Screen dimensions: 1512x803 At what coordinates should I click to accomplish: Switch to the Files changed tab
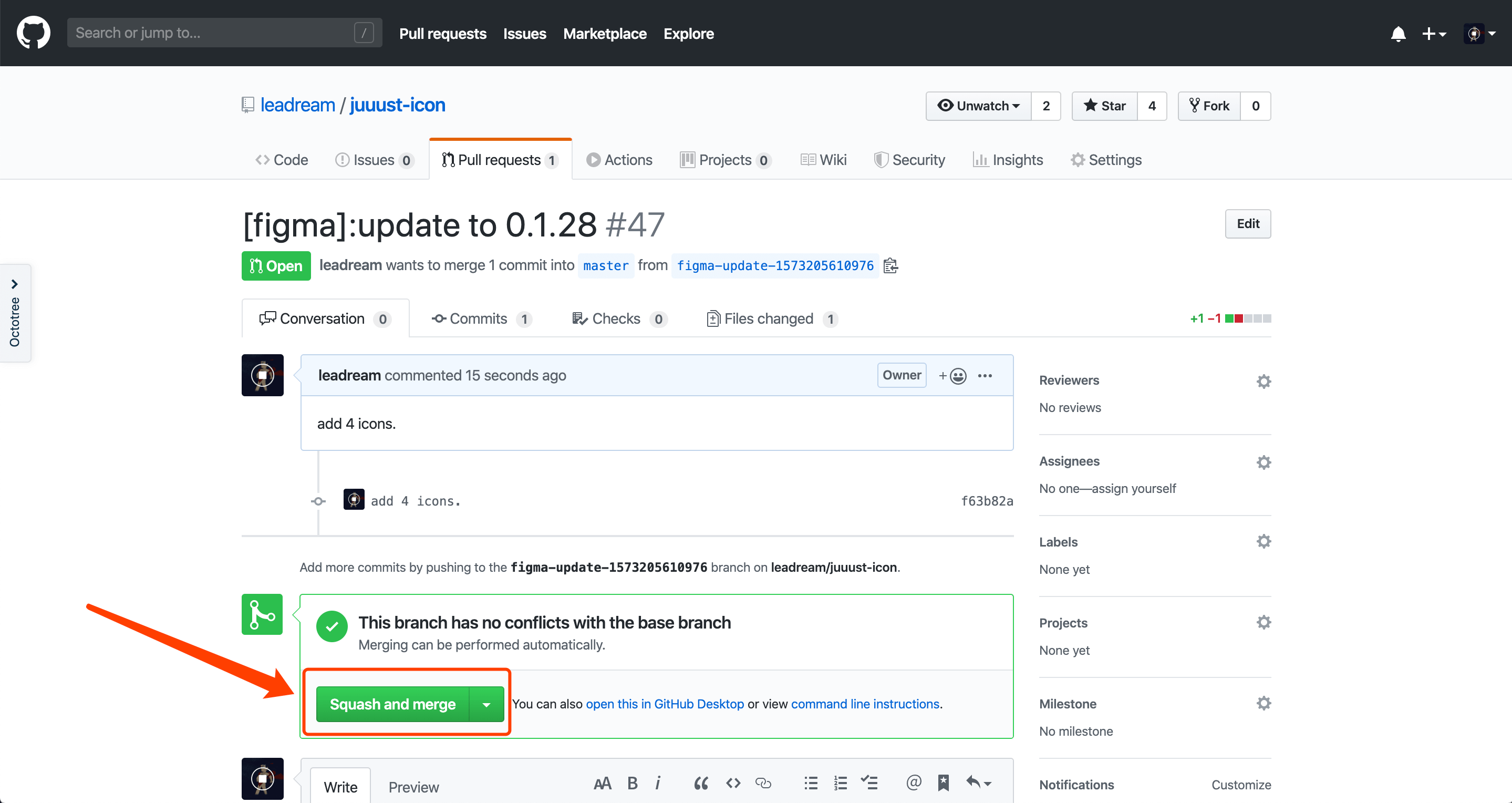pos(769,319)
